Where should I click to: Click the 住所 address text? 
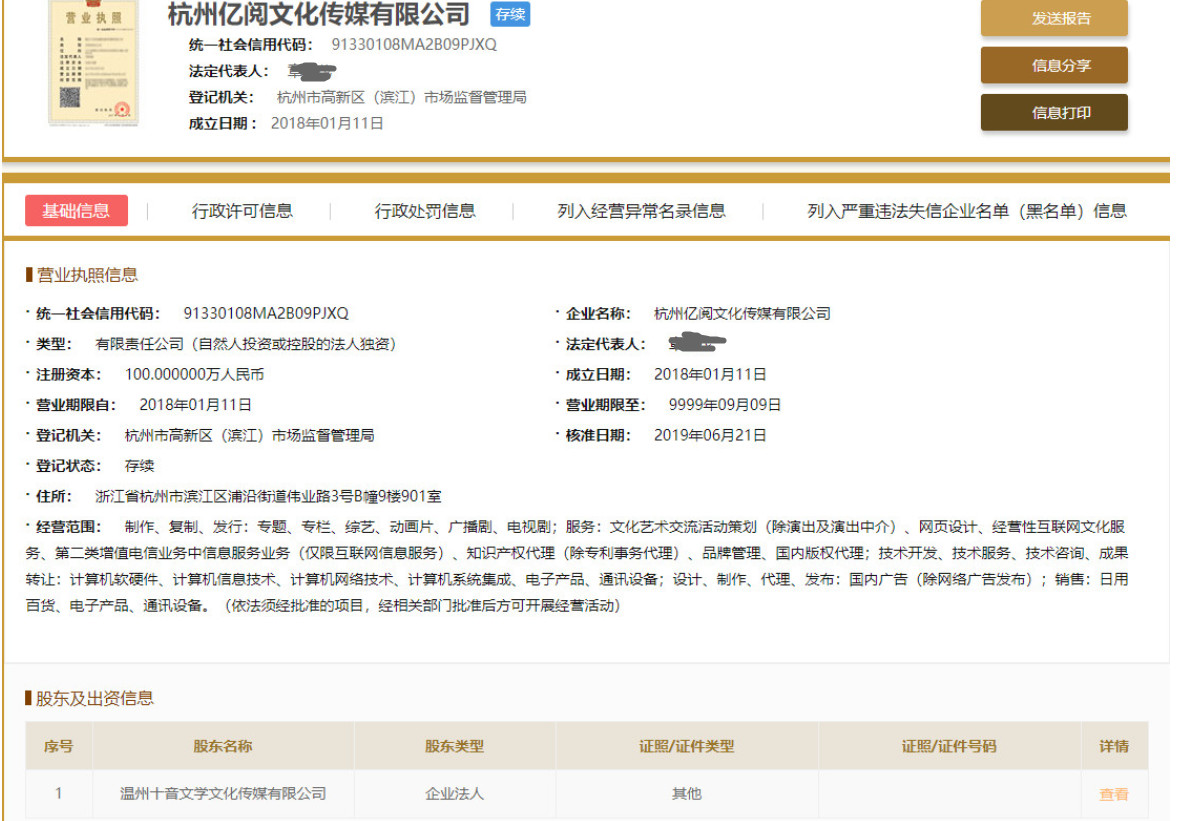coord(268,496)
